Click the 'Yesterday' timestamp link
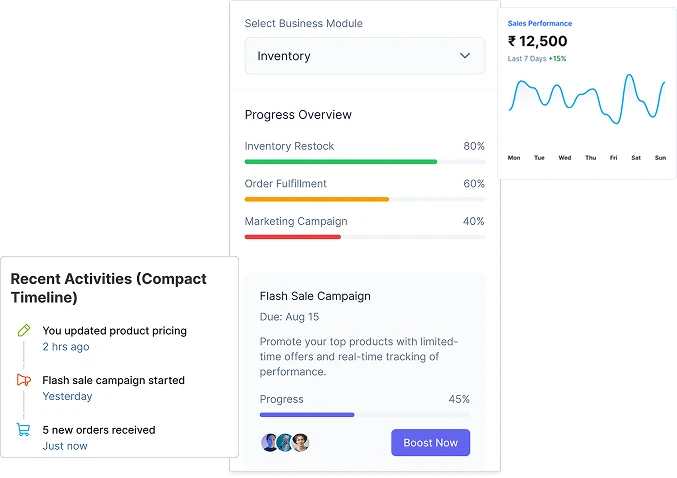Viewport: 677px width, 478px height. point(67,396)
